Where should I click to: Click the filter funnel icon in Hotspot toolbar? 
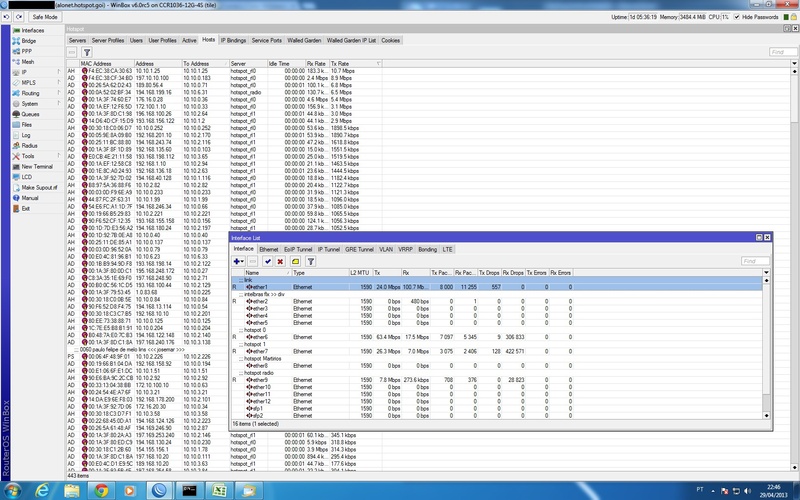pyautogui.click(x=87, y=52)
